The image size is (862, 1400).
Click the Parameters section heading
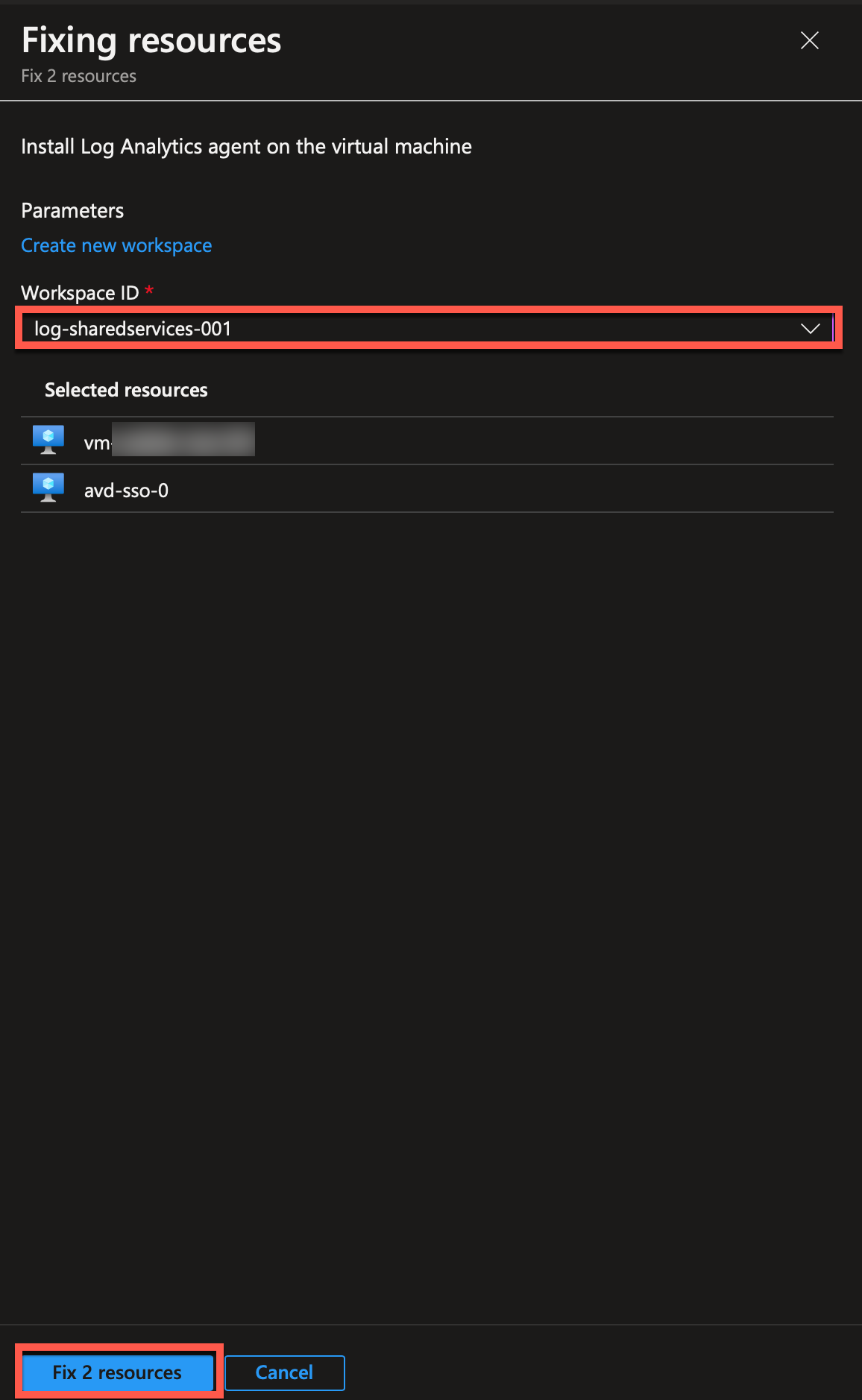pos(72,211)
